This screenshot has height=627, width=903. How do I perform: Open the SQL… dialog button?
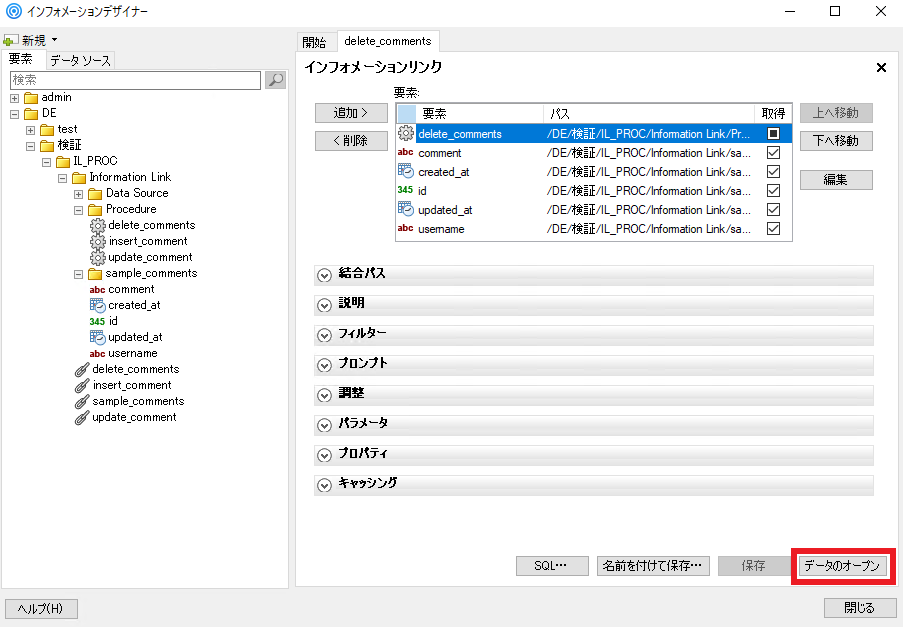552,566
